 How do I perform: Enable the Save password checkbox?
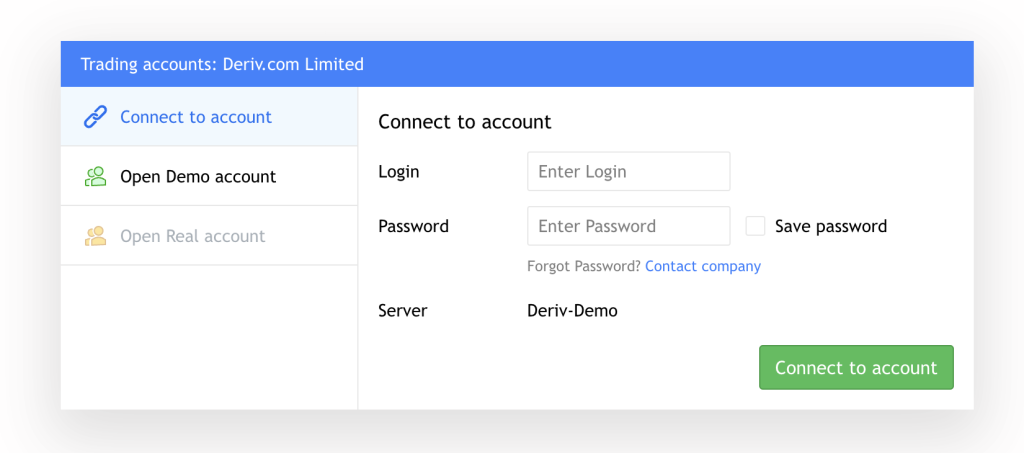(x=756, y=226)
